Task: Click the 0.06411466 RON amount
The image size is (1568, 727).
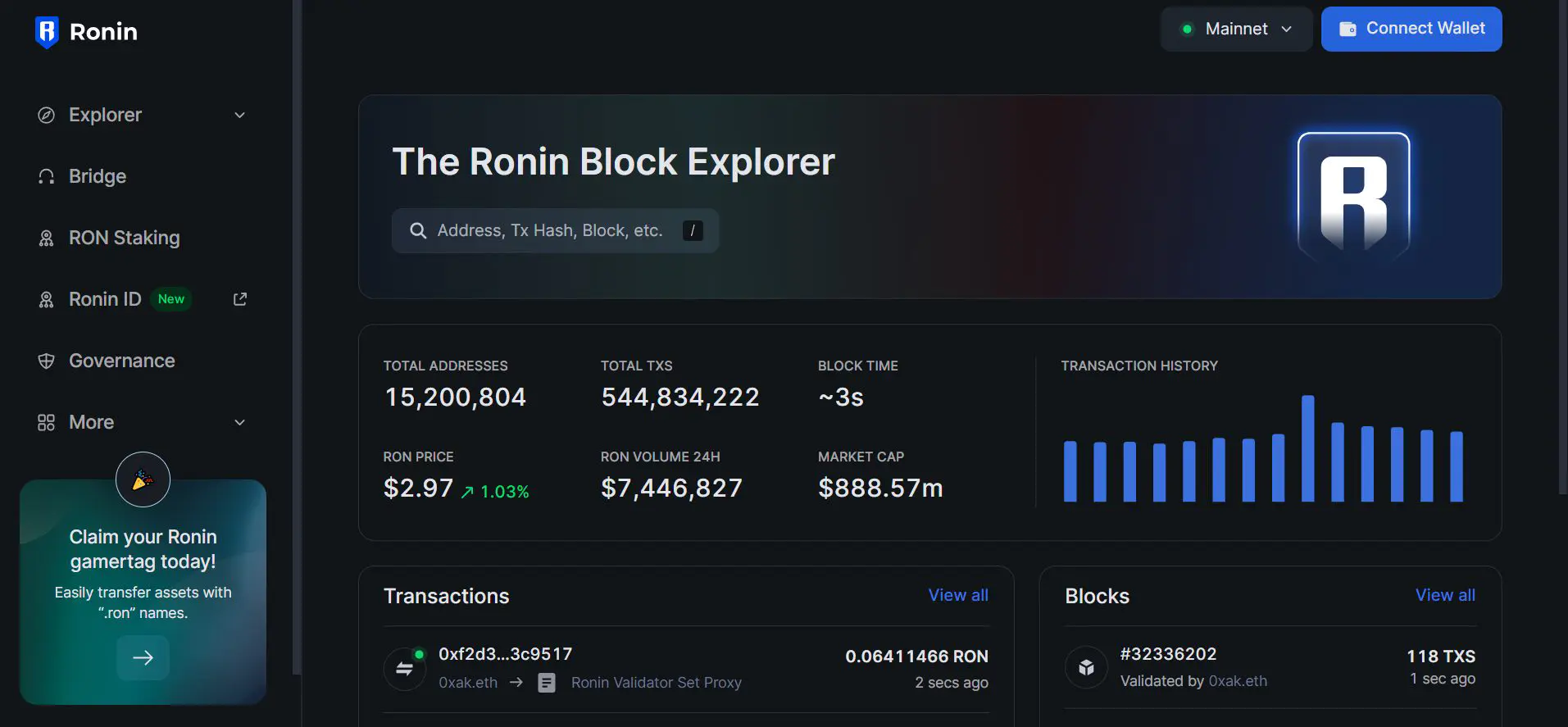Action: pos(916,657)
